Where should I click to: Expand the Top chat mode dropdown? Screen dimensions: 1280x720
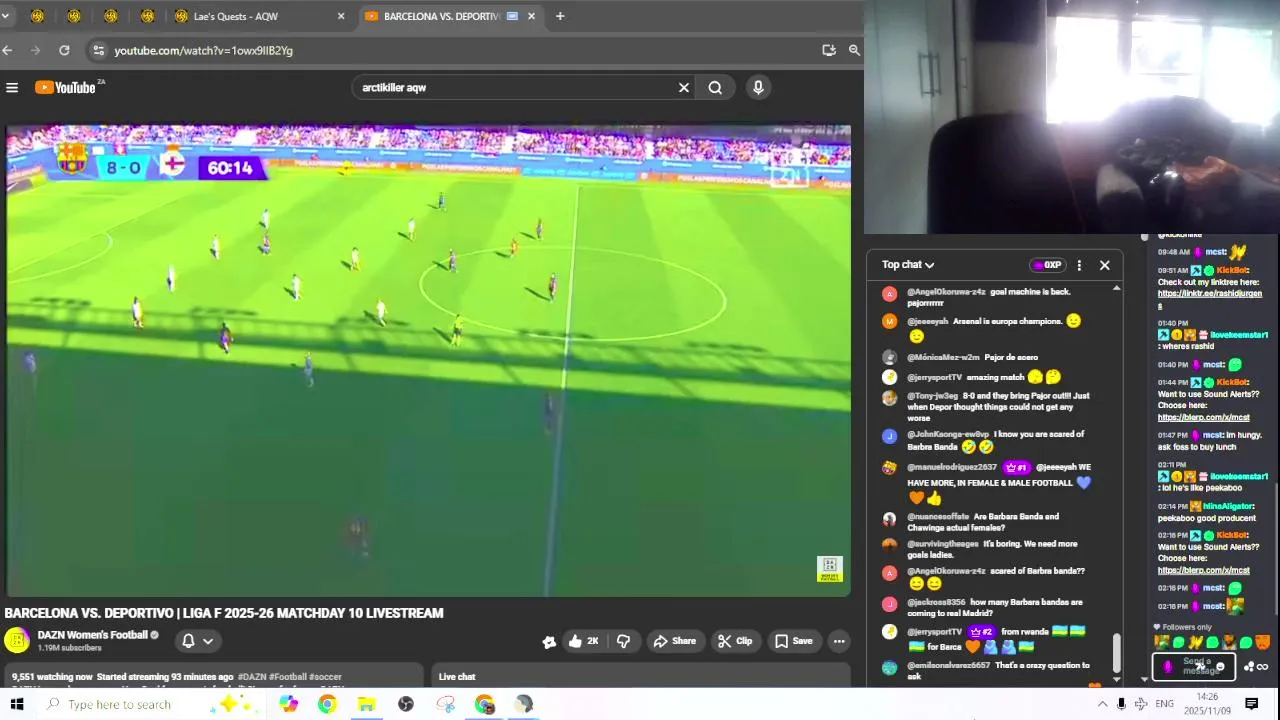(908, 265)
